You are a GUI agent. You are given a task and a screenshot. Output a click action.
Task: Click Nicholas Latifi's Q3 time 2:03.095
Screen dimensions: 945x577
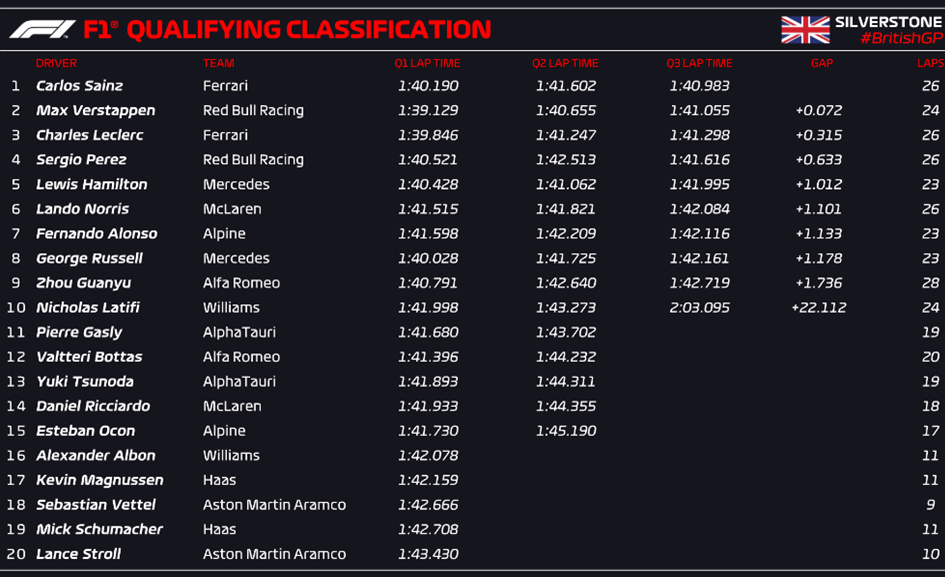coord(699,307)
